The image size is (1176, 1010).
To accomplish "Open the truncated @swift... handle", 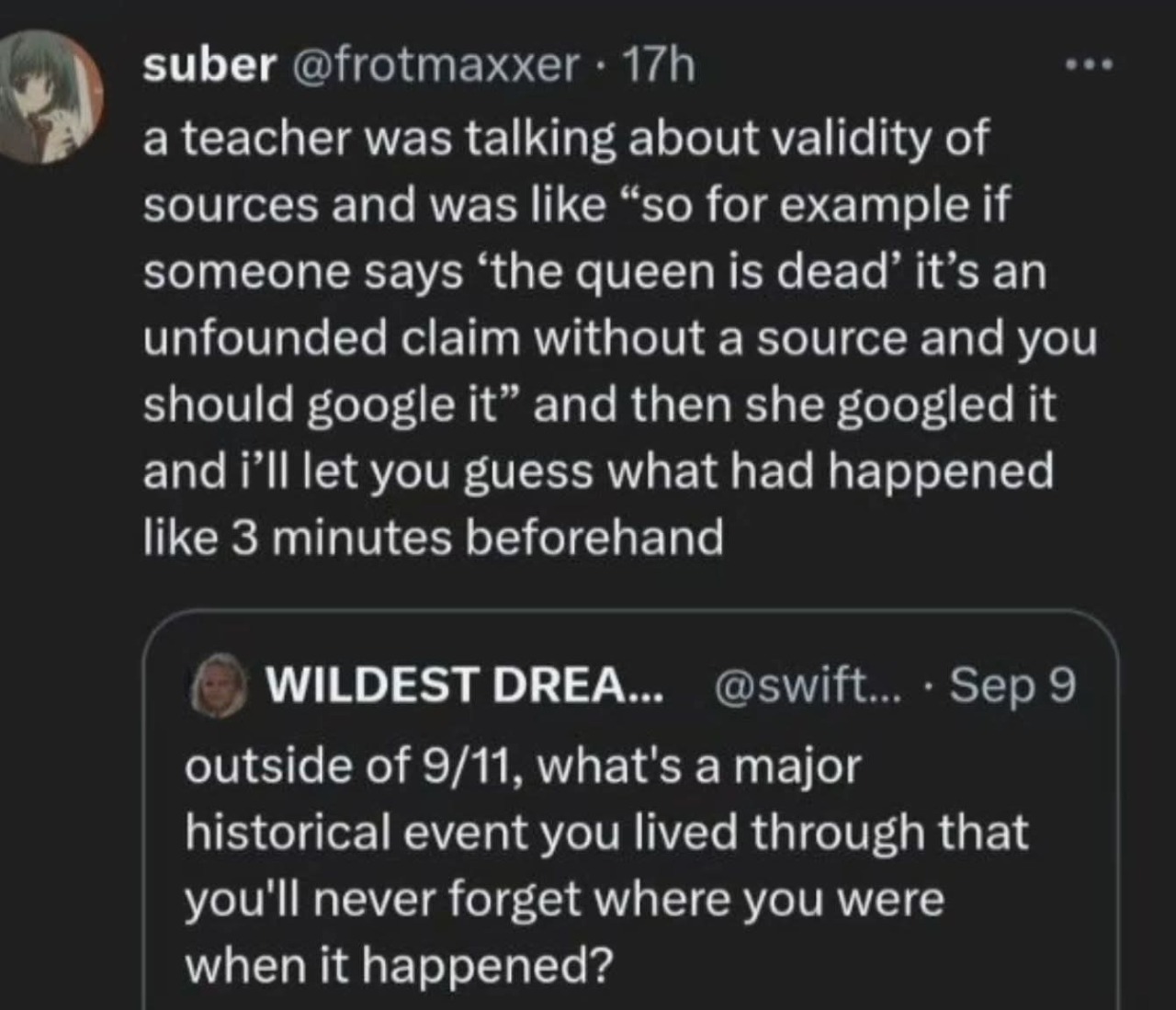I will pyautogui.click(x=797, y=685).
